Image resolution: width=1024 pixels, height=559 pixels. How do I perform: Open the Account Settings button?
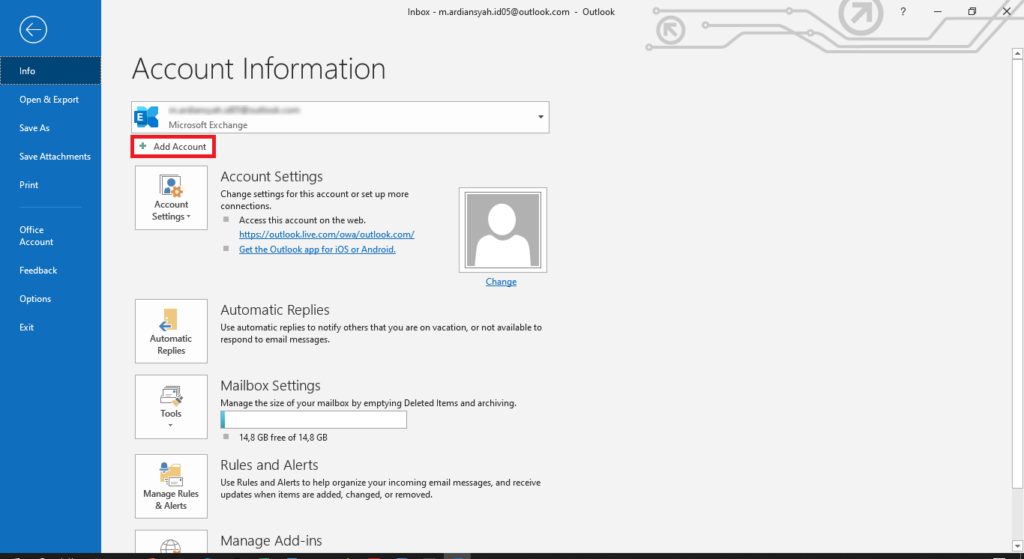click(x=171, y=197)
